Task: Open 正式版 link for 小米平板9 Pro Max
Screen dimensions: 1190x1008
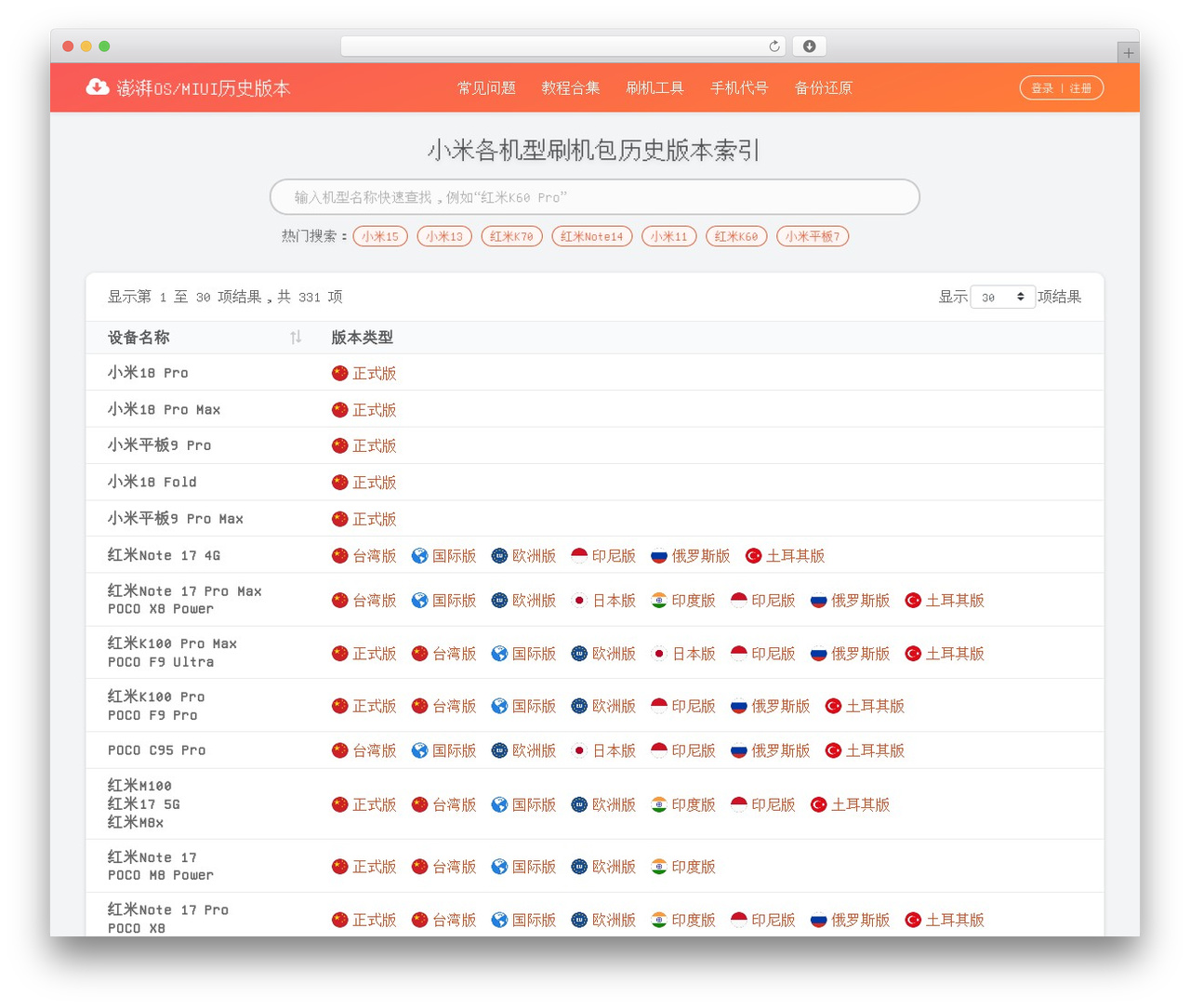Action: [x=375, y=519]
